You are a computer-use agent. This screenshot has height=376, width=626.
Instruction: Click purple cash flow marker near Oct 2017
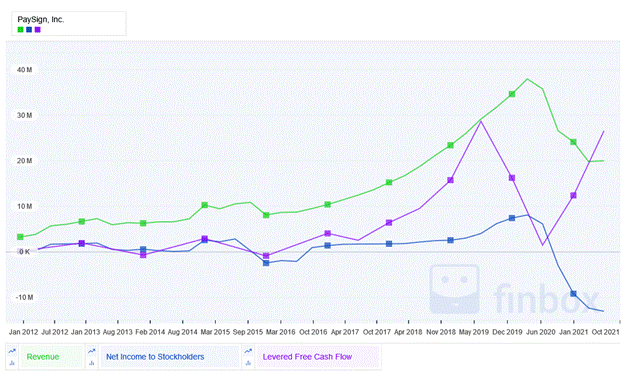pyautogui.click(x=389, y=223)
